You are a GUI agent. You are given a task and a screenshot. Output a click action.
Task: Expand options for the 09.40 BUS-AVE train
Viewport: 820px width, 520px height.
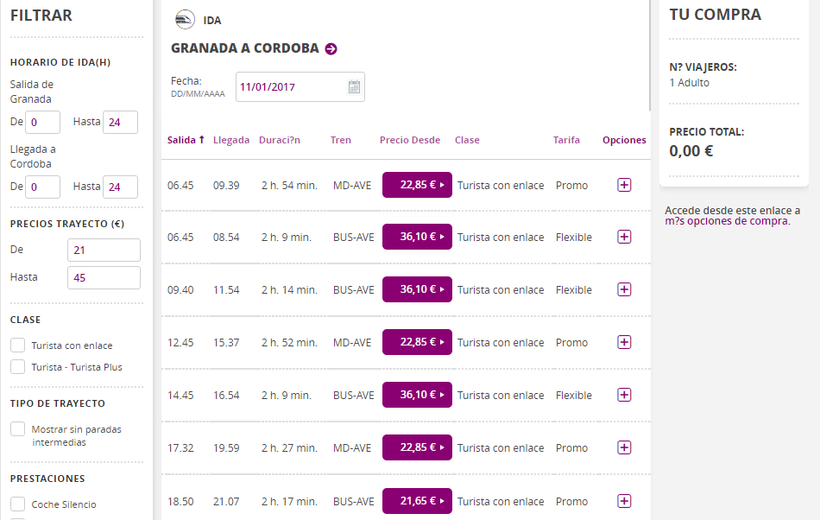coord(624,290)
